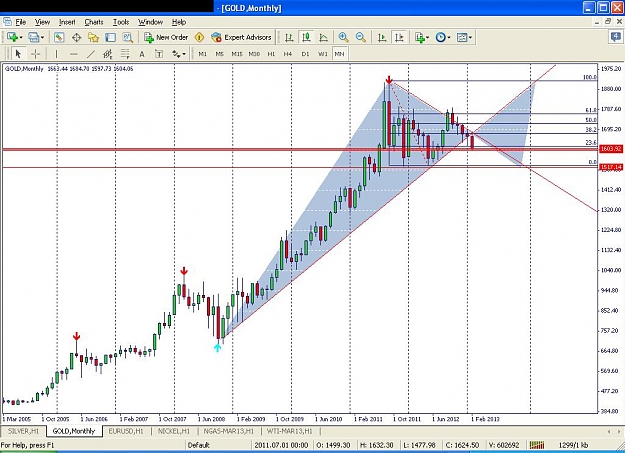Viewport: 625px width, 453px height.
Task: Open the Templates dropdown
Action: coord(464,37)
